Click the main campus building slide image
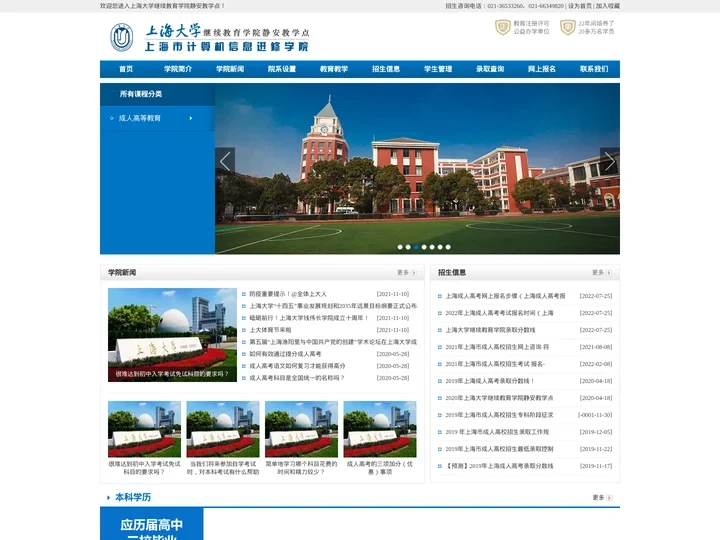 [x=417, y=169]
